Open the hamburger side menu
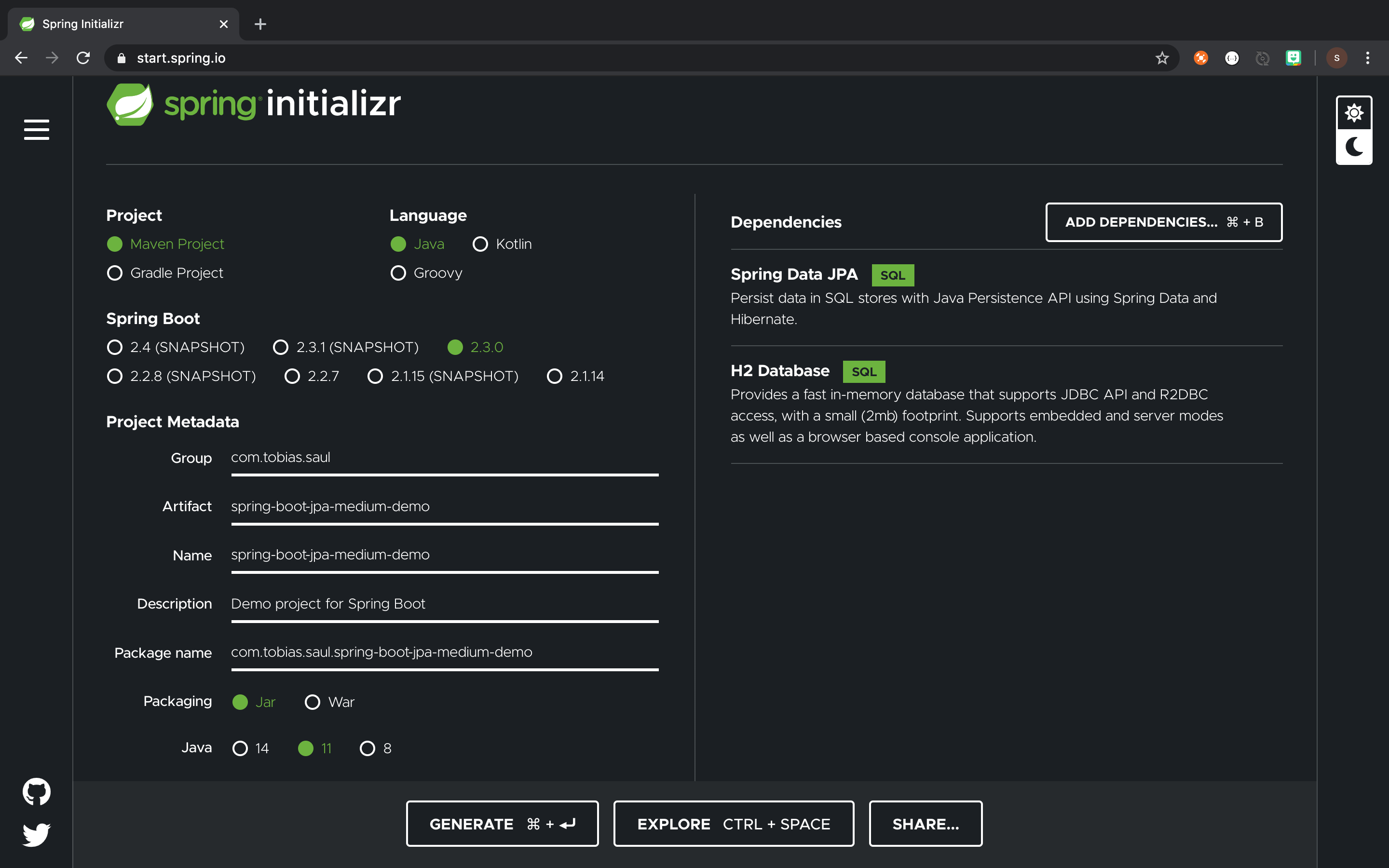 36,130
